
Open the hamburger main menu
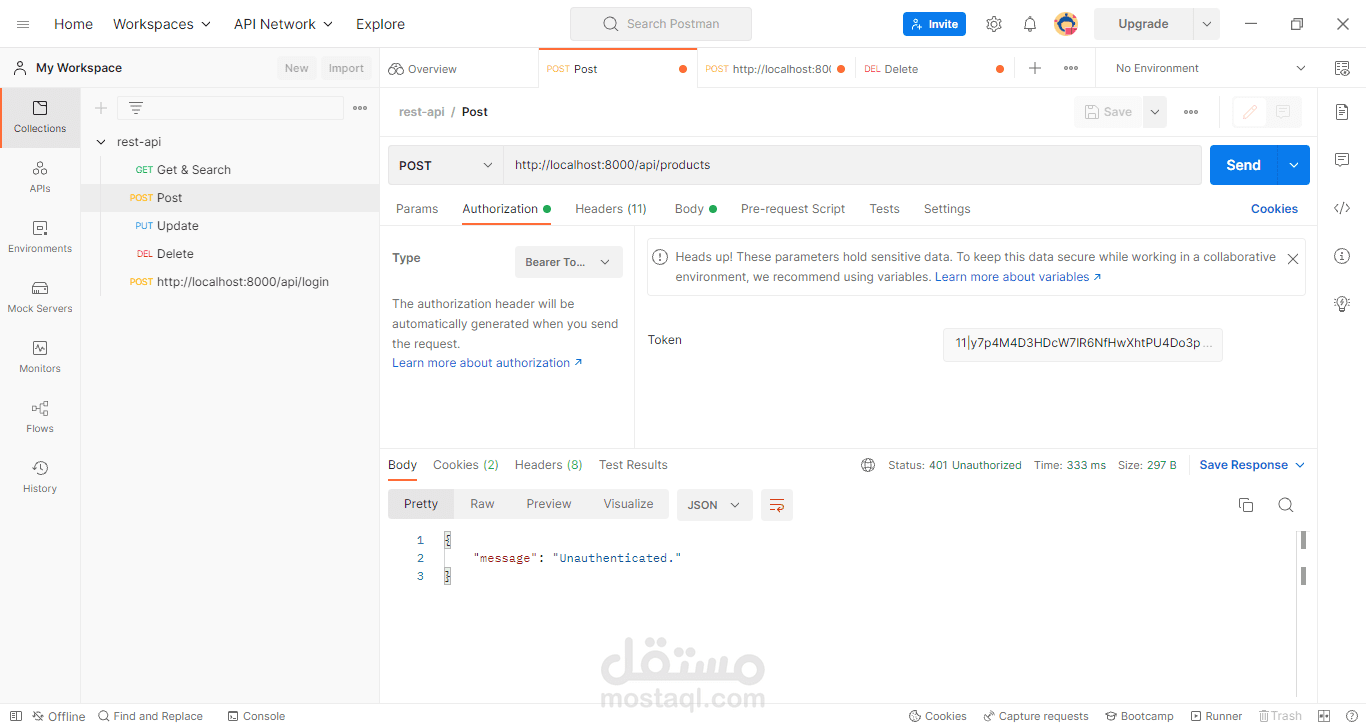pyautogui.click(x=23, y=24)
